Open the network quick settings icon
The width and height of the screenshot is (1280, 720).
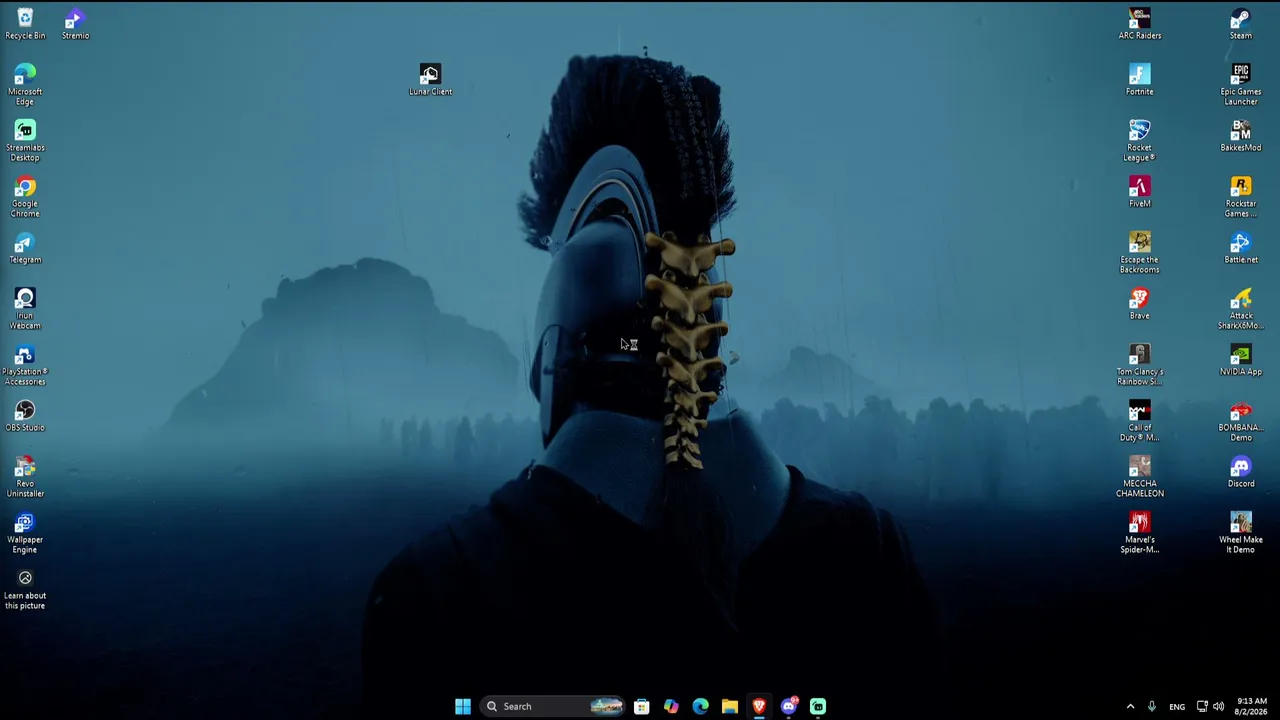coord(1202,707)
